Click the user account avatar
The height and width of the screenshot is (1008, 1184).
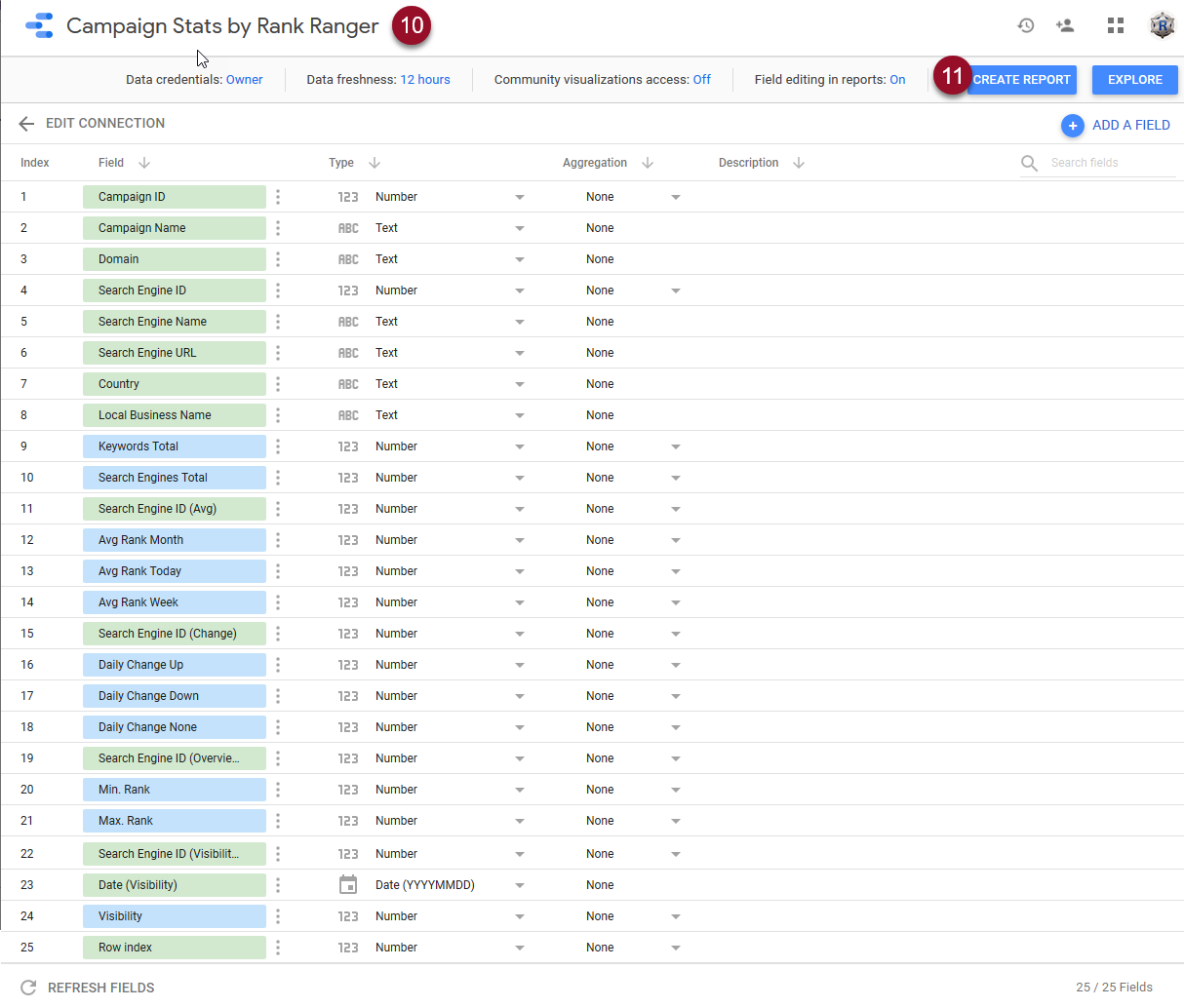point(1162,26)
